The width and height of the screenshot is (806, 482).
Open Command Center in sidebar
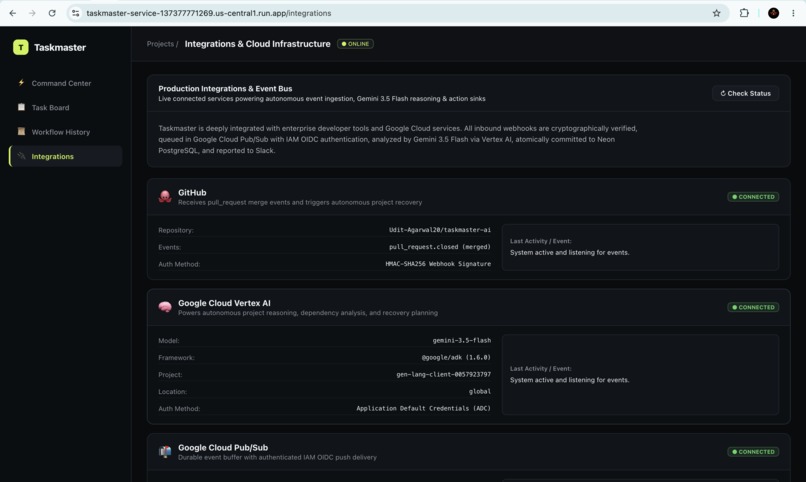click(x=65, y=83)
